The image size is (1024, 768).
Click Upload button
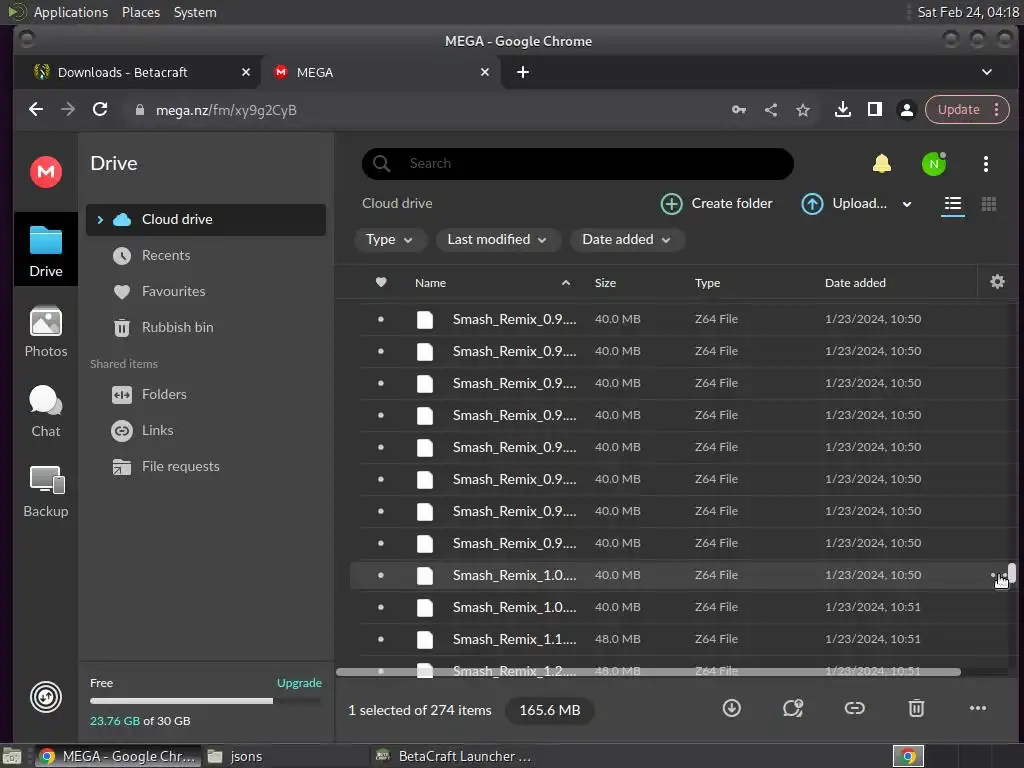tap(844, 204)
